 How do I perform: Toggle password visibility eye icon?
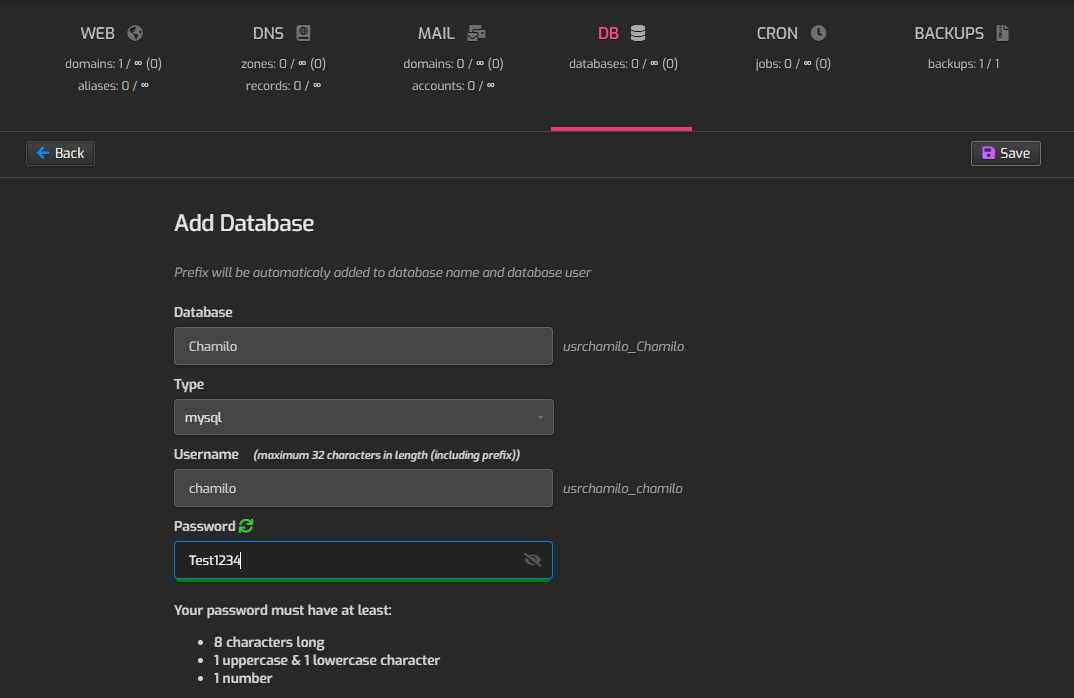click(x=532, y=560)
